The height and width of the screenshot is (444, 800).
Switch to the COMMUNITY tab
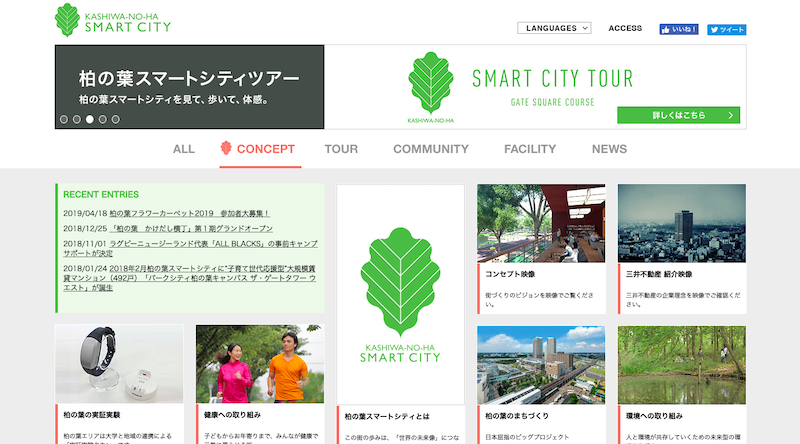coord(431,149)
